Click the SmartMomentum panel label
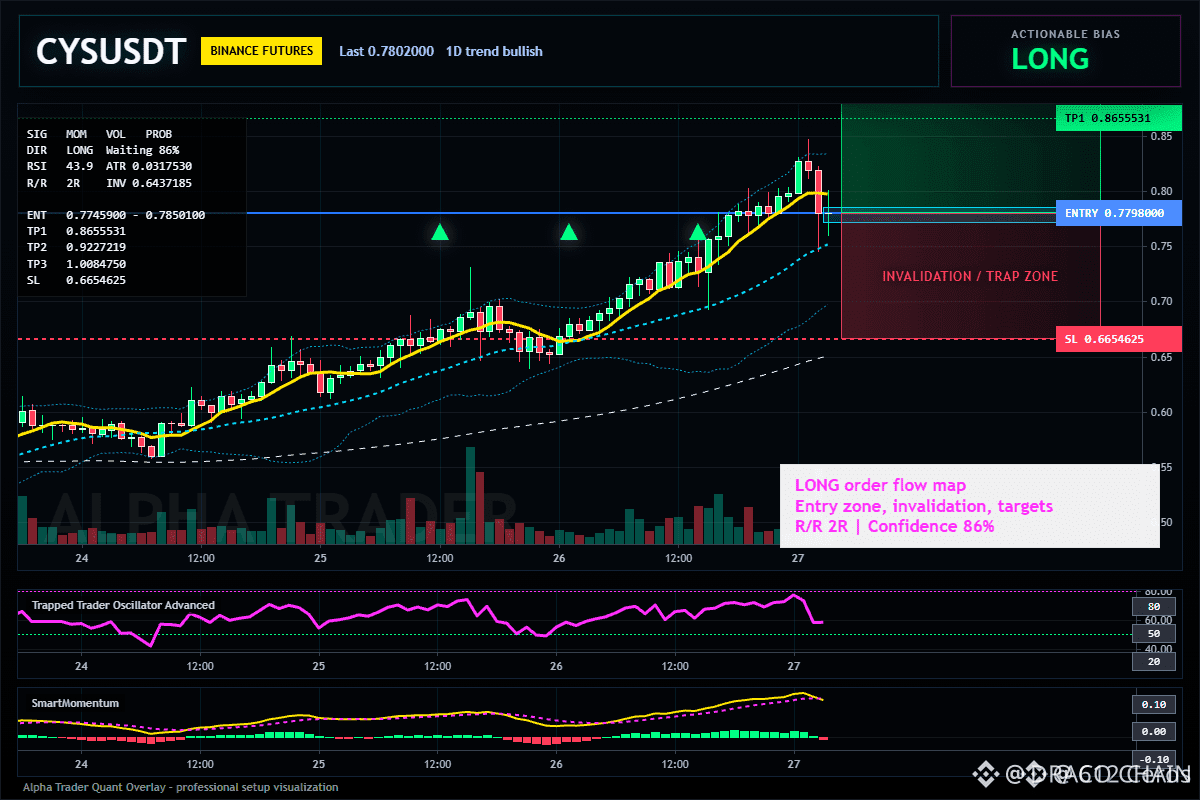The width and height of the screenshot is (1200, 800). [x=75, y=703]
